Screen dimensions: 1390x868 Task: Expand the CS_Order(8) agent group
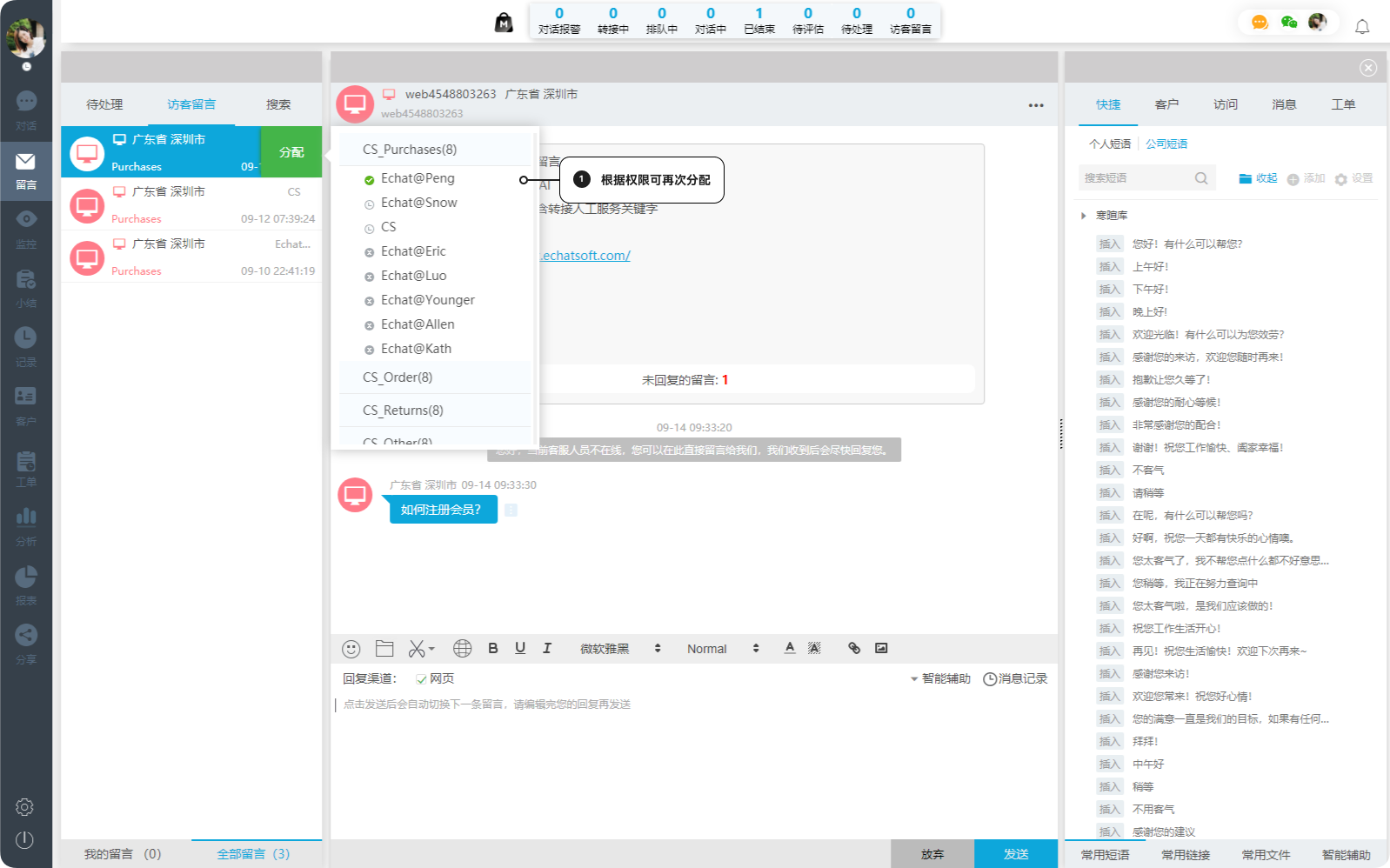398,377
